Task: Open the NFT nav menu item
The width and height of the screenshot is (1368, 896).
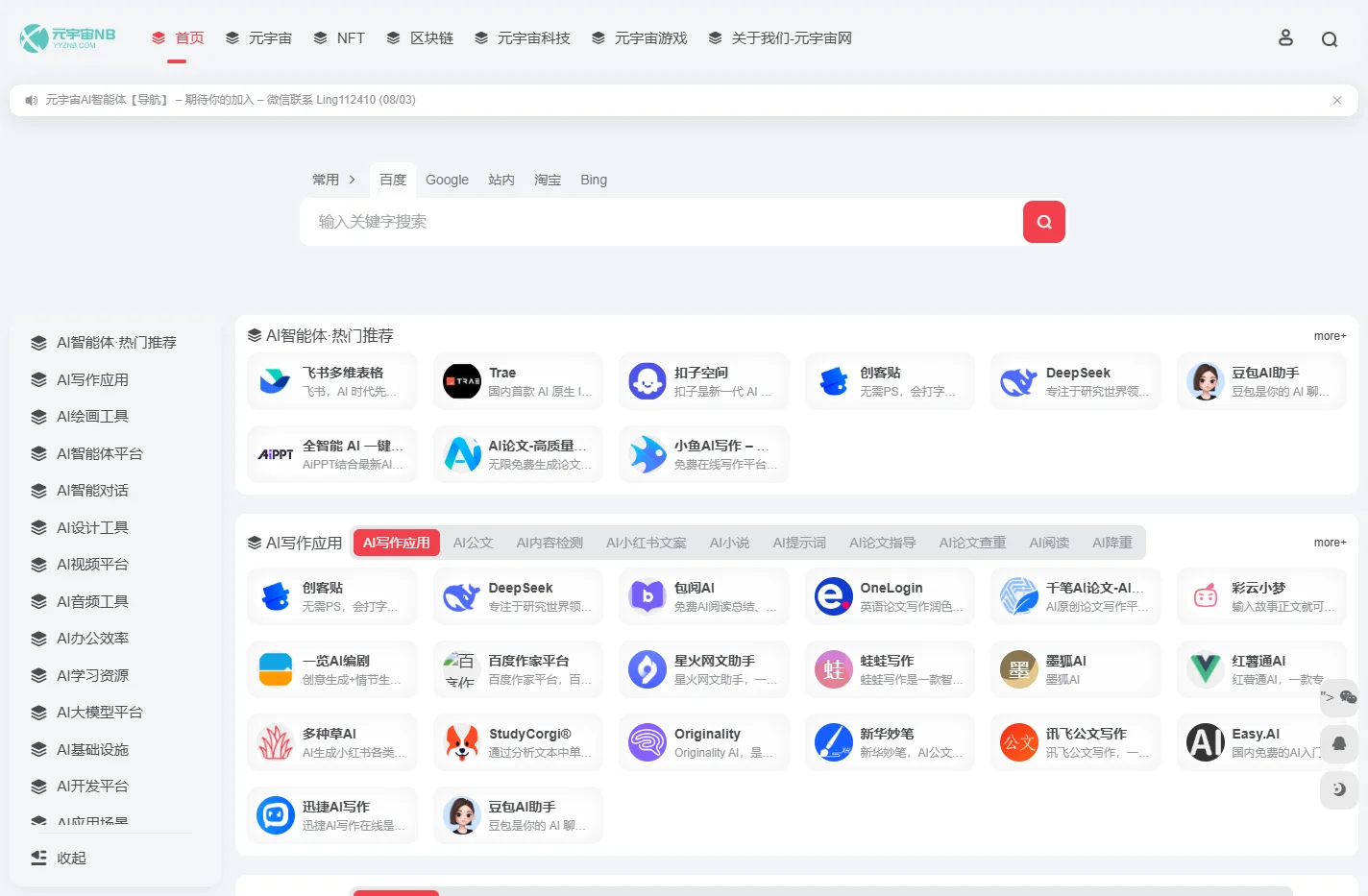Action: [339, 38]
